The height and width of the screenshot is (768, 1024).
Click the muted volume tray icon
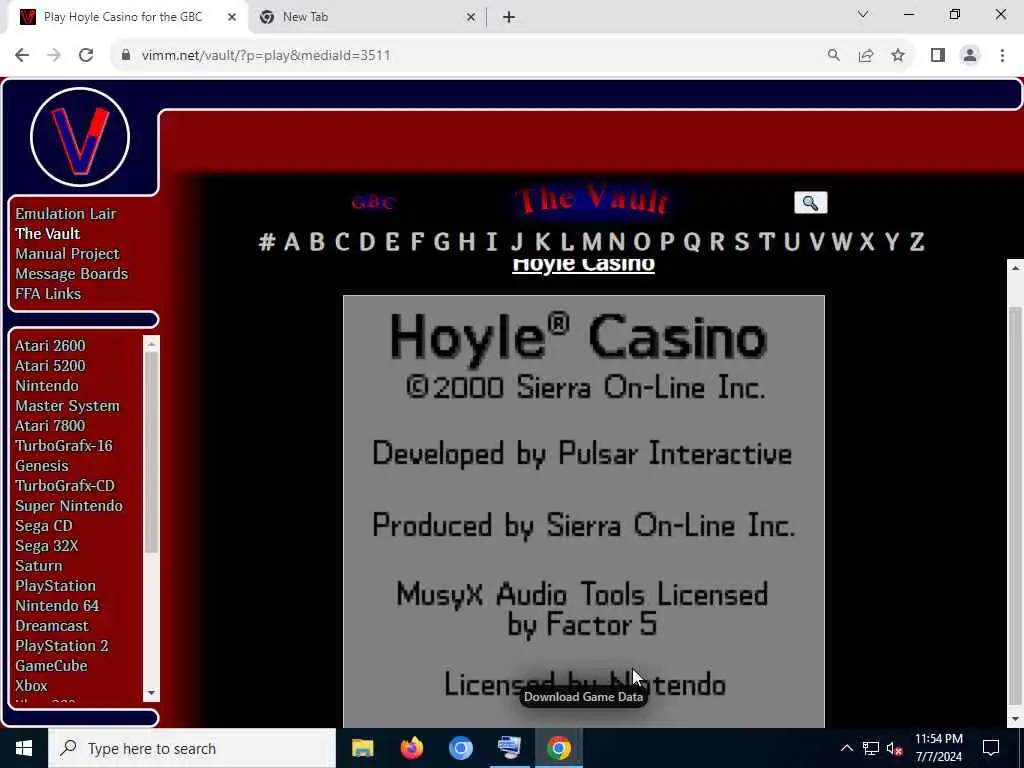tap(895, 748)
